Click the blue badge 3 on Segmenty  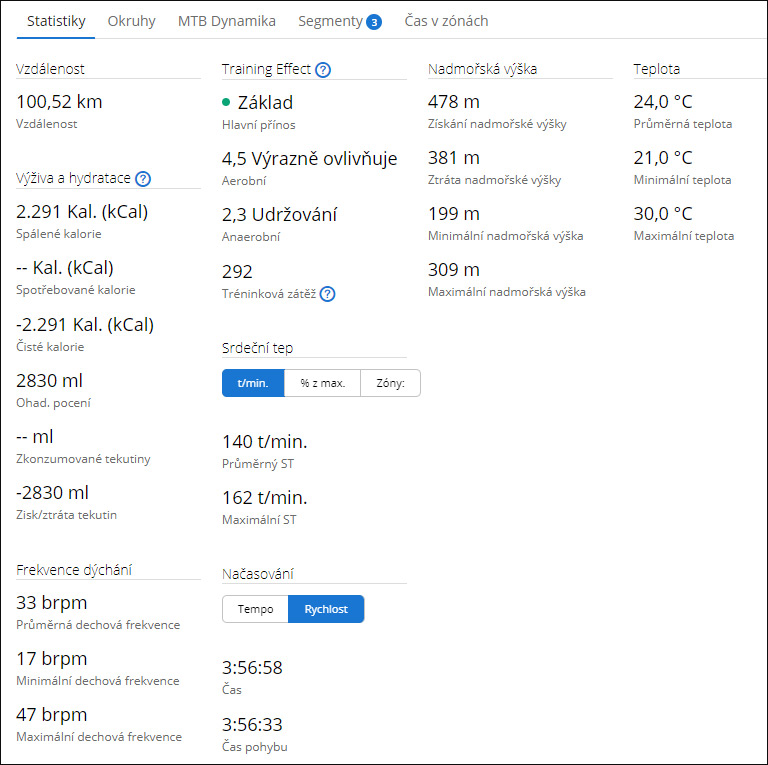coord(373,21)
